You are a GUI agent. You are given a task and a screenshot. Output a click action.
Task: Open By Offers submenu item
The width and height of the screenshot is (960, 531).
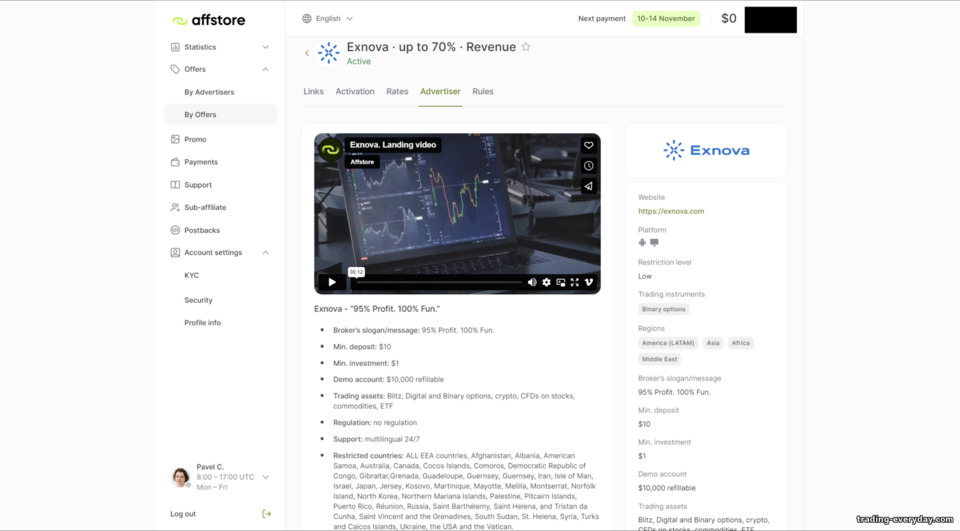click(x=220, y=115)
